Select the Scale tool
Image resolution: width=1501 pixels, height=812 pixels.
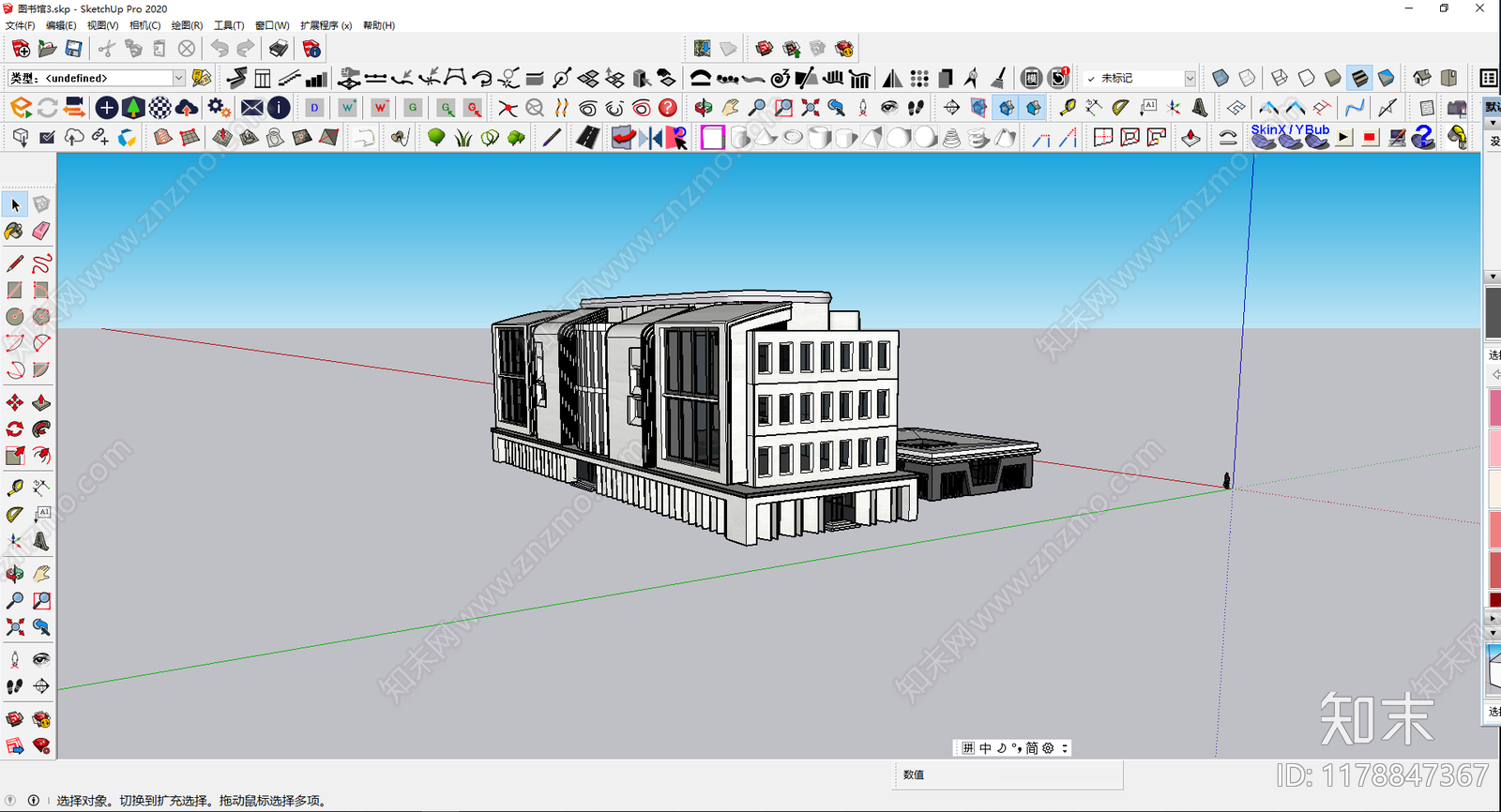click(x=15, y=455)
